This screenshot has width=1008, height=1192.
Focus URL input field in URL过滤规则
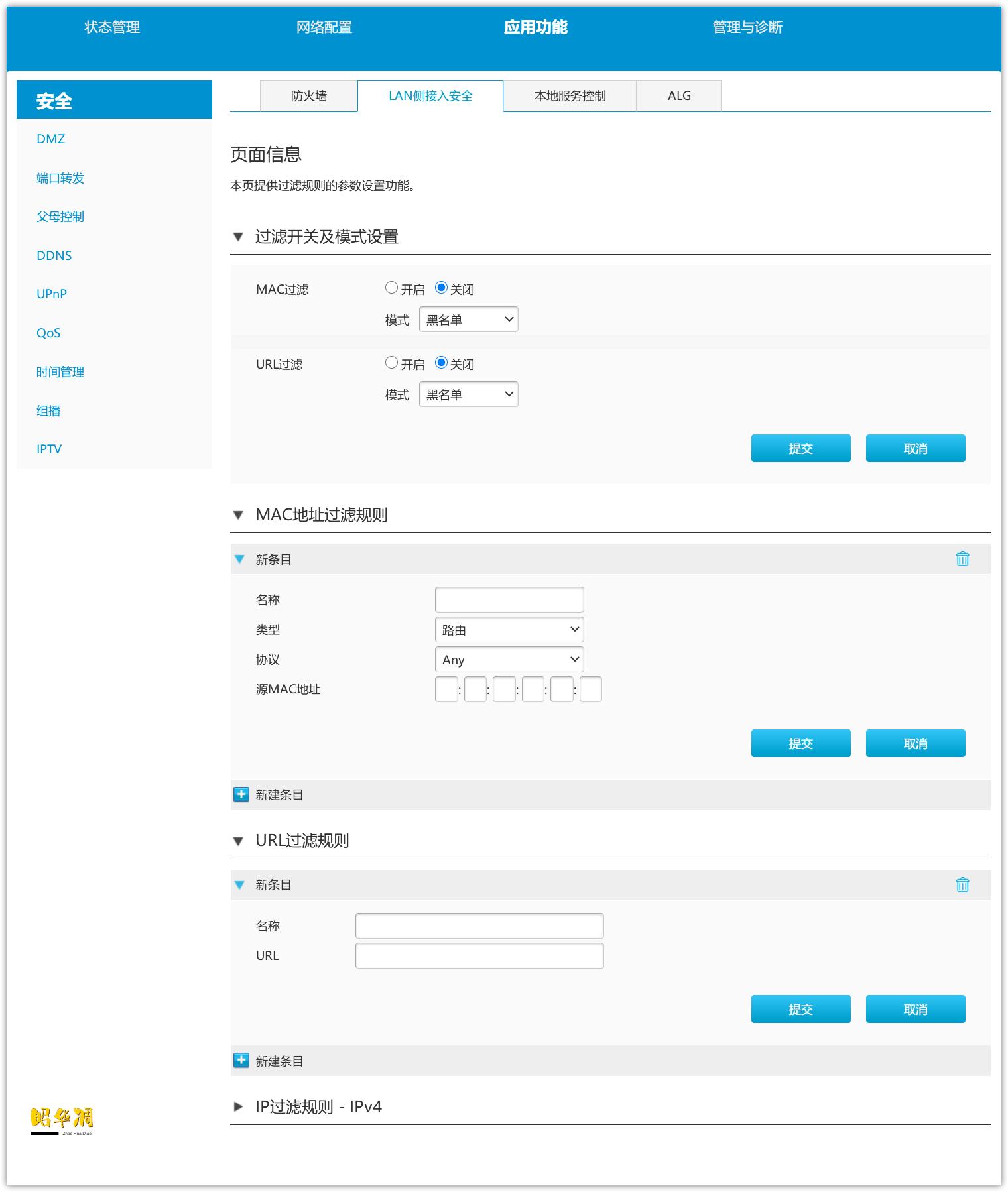(479, 955)
